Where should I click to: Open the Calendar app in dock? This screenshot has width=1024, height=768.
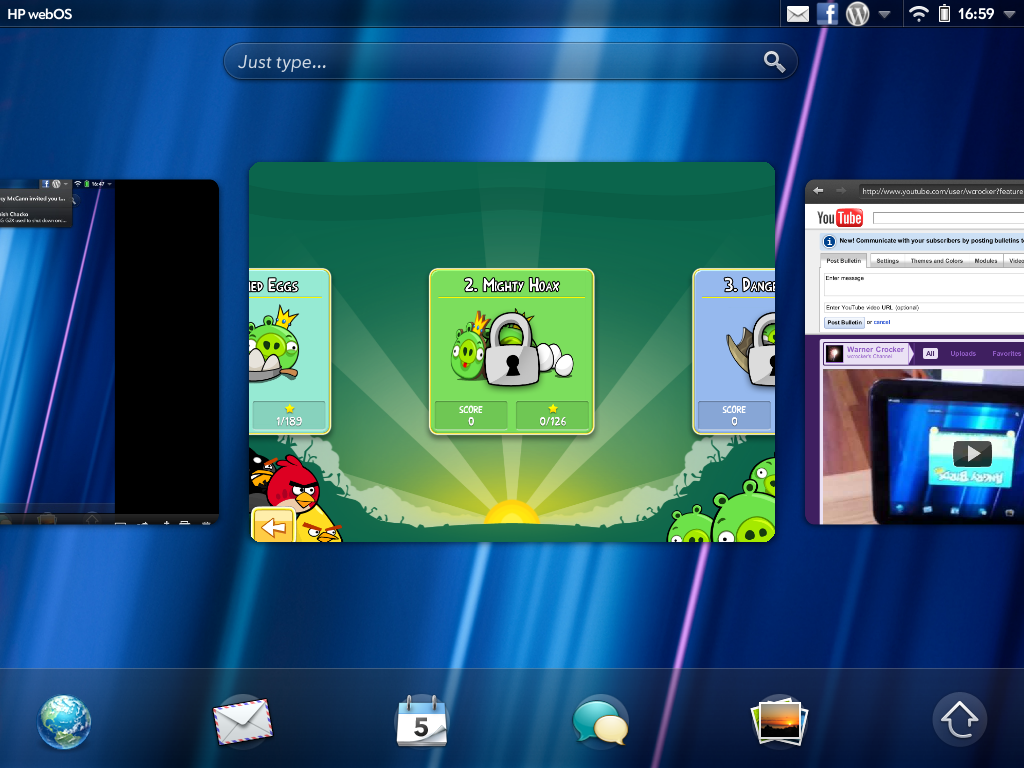pos(421,721)
